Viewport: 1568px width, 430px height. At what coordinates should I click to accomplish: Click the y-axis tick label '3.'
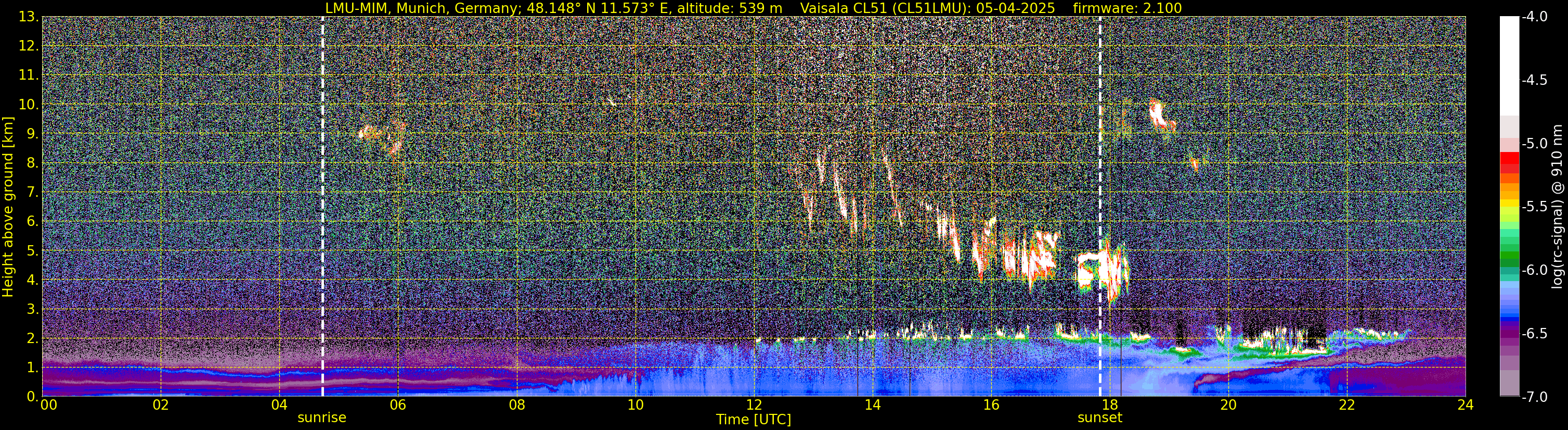pos(33,309)
